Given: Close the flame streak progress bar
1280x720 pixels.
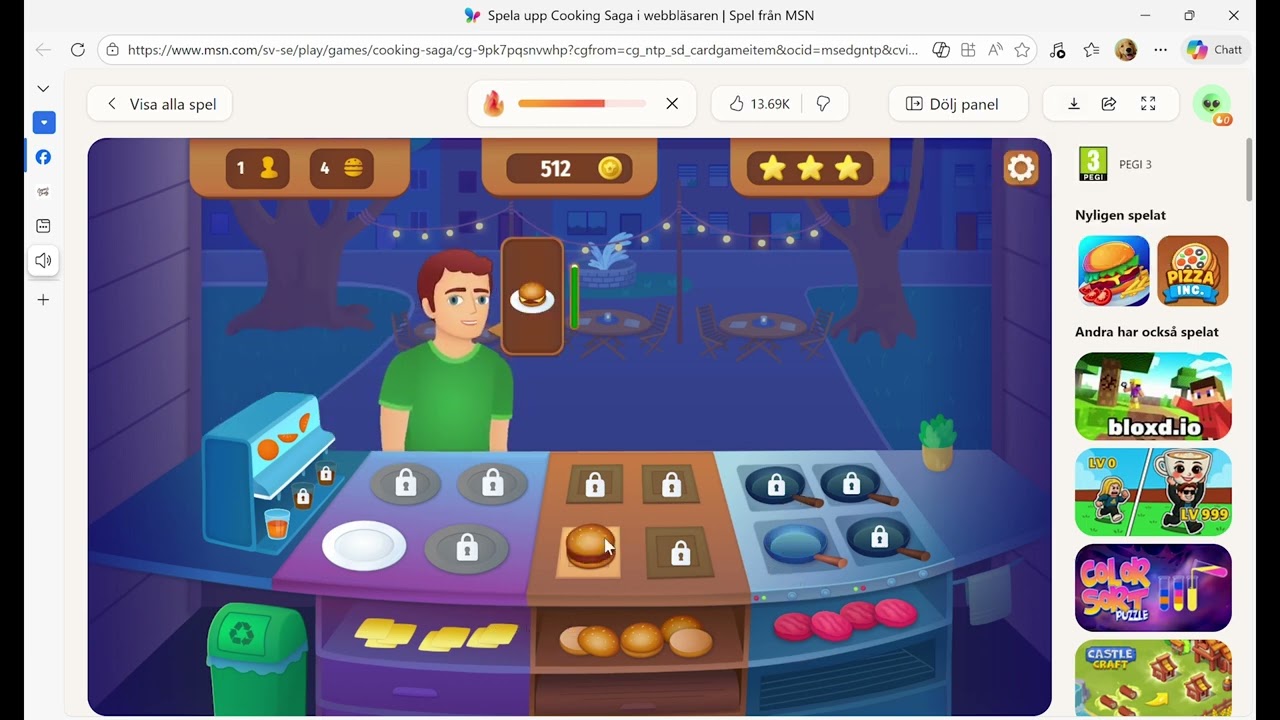Looking at the screenshot, I should [x=672, y=104].
